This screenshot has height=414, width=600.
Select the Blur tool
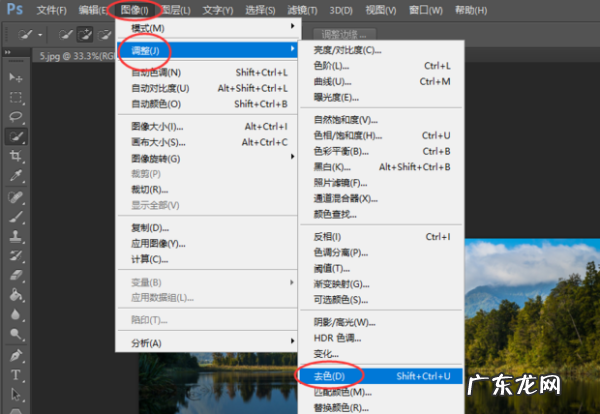pyautogui.click(x=16, y=315)
